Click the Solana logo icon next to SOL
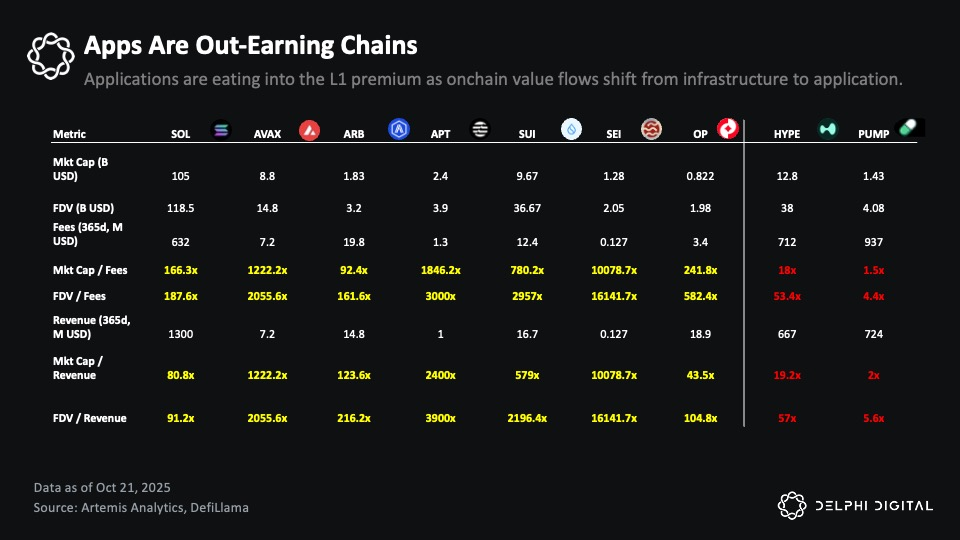Image resolution: width=960 pixels, height=540 pixels. coord(221,130)
